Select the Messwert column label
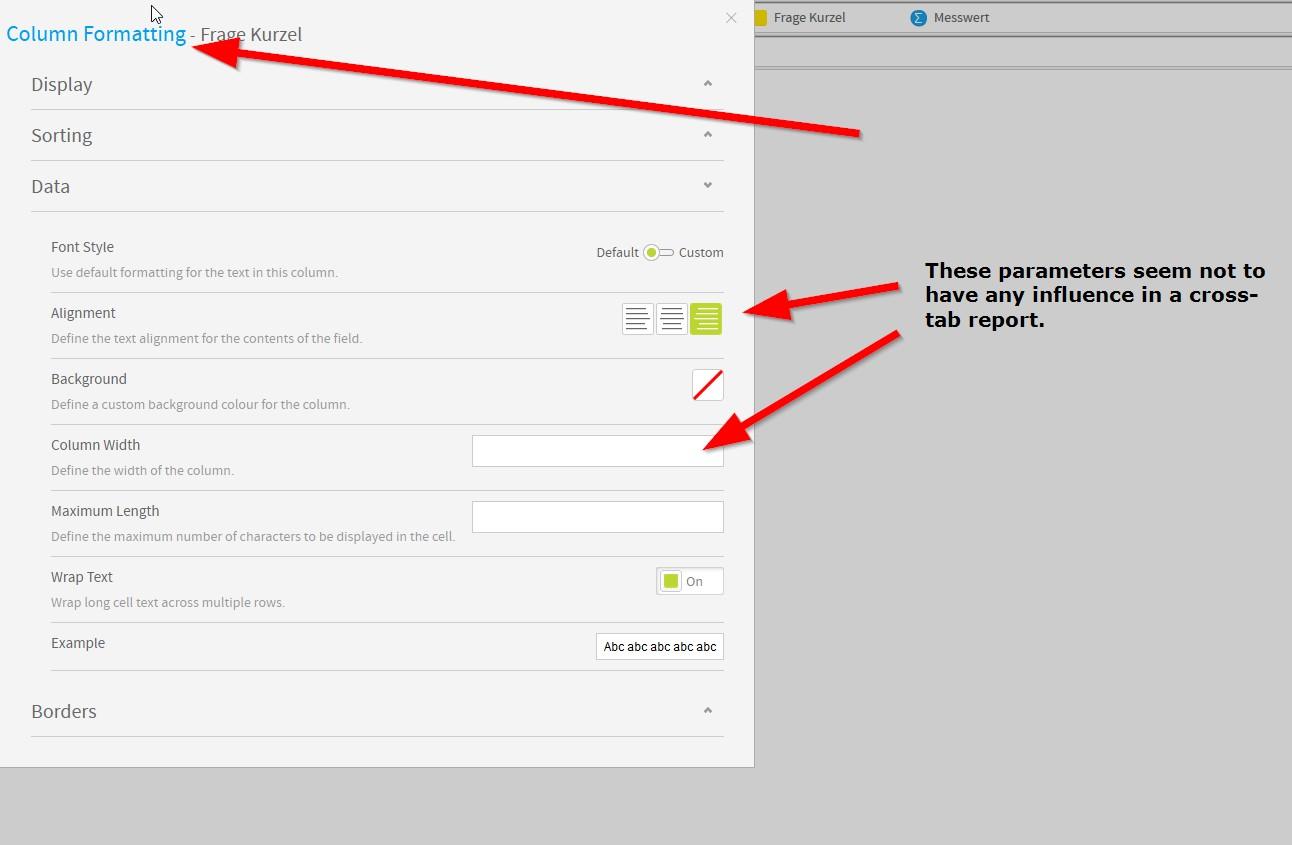Image resolution: width=1292 pixels, height=845 pixels. pos(962,18)
